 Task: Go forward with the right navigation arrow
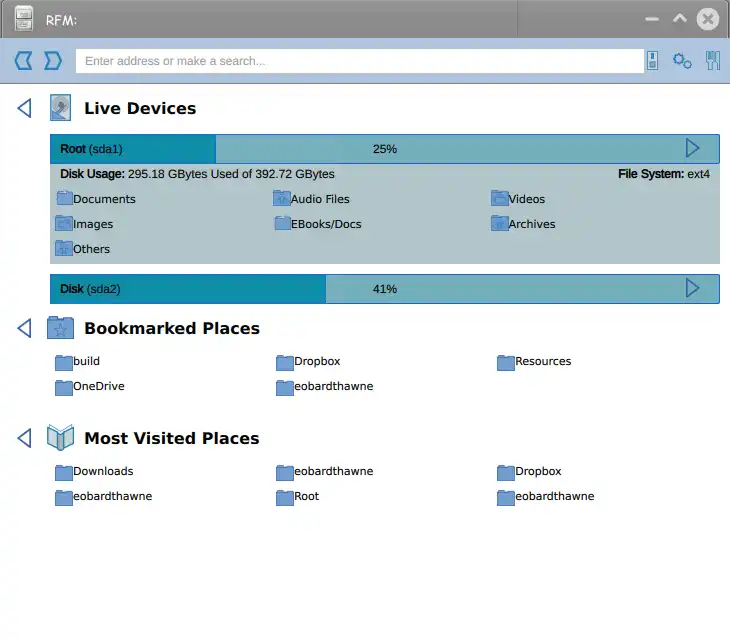point(53,61)
